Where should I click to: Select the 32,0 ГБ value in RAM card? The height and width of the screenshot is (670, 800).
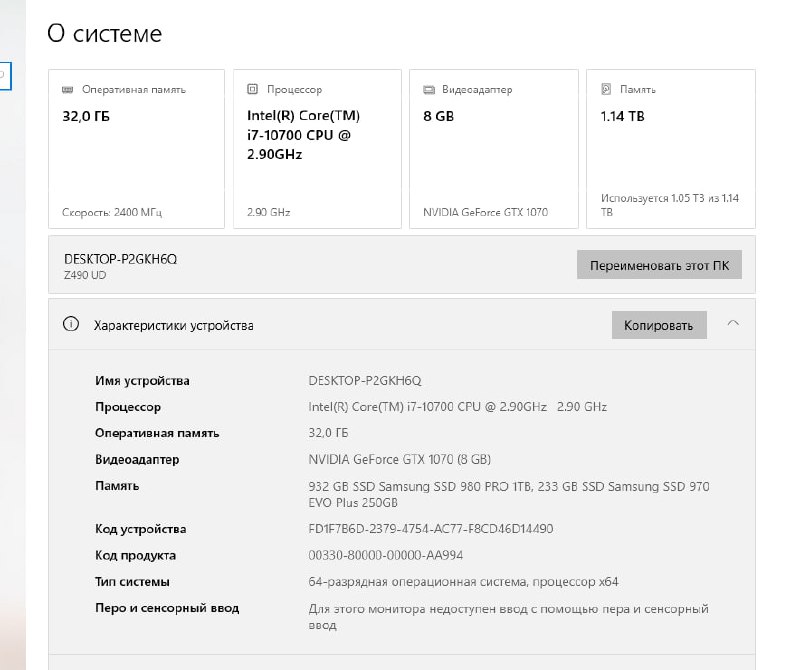point(86,116)
